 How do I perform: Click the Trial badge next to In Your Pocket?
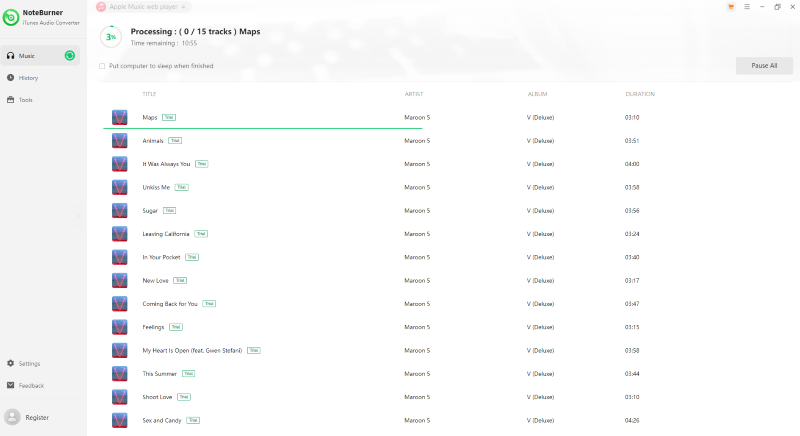click(192, 257)
